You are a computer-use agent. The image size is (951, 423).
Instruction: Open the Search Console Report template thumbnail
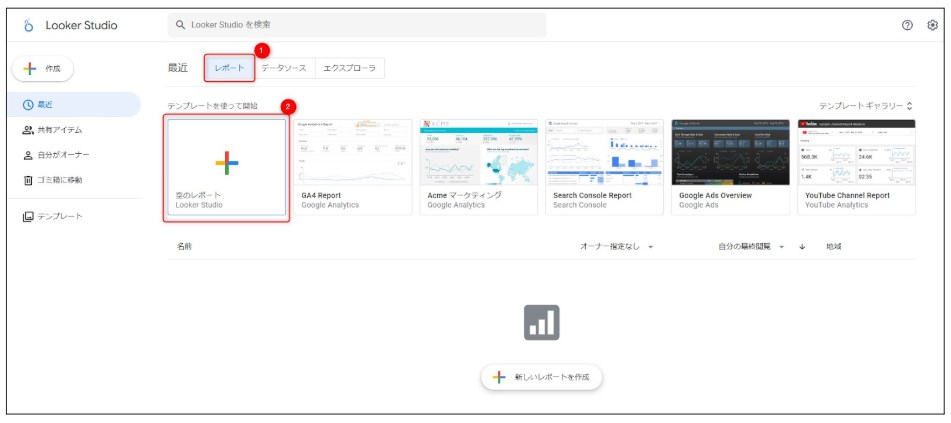604,152
